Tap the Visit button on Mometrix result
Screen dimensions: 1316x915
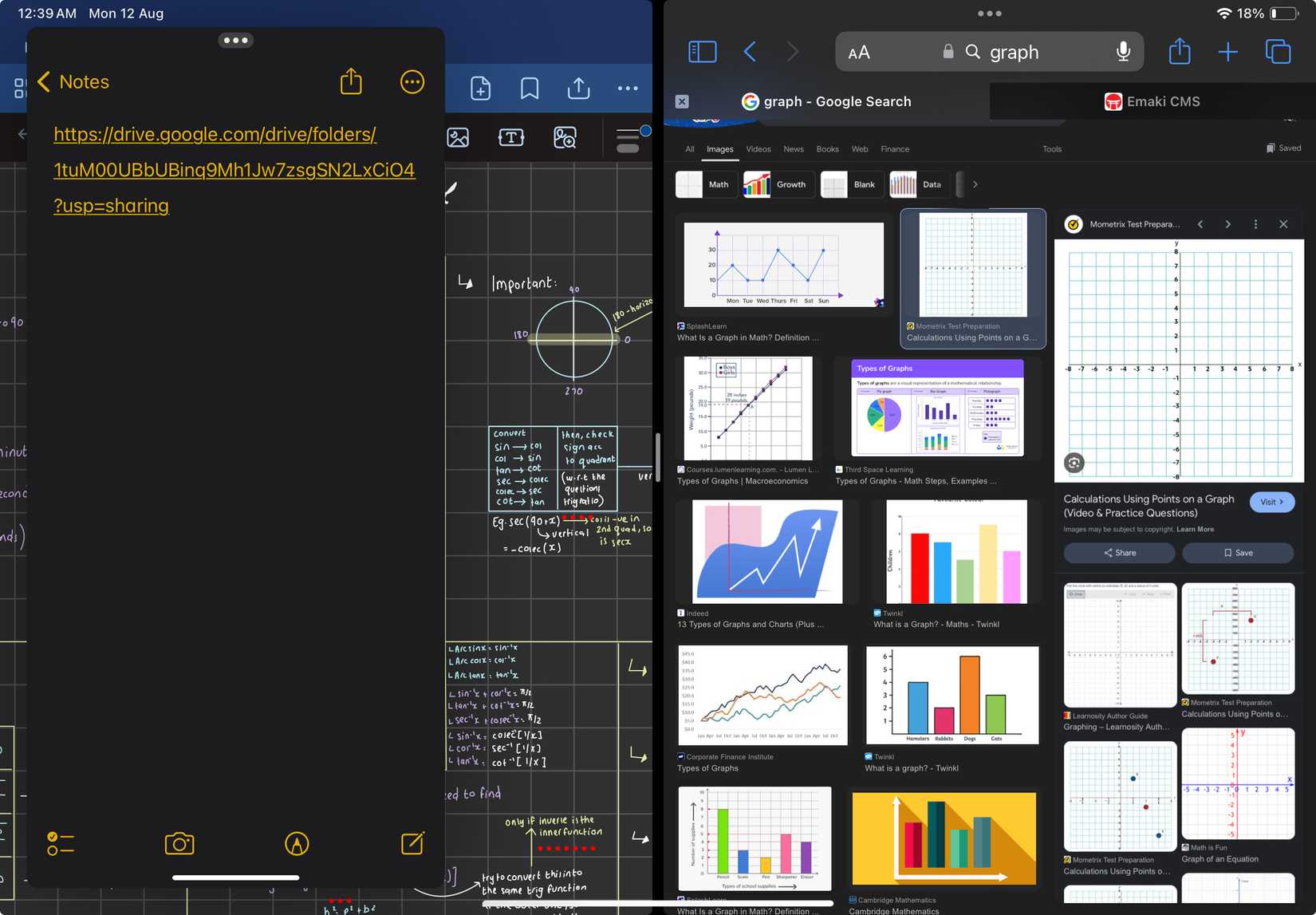(1272, 502)
